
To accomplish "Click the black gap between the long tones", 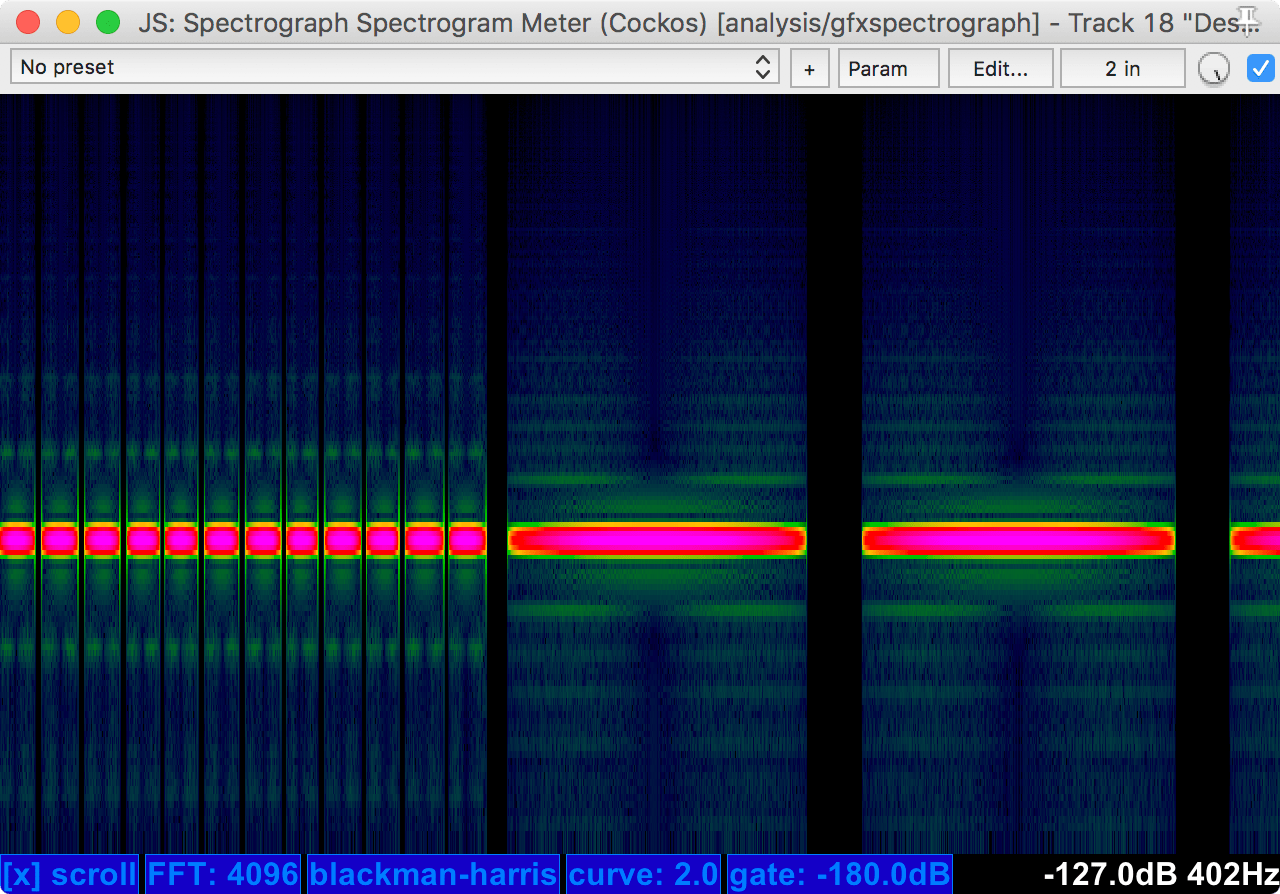I will [x=834, y=541].
